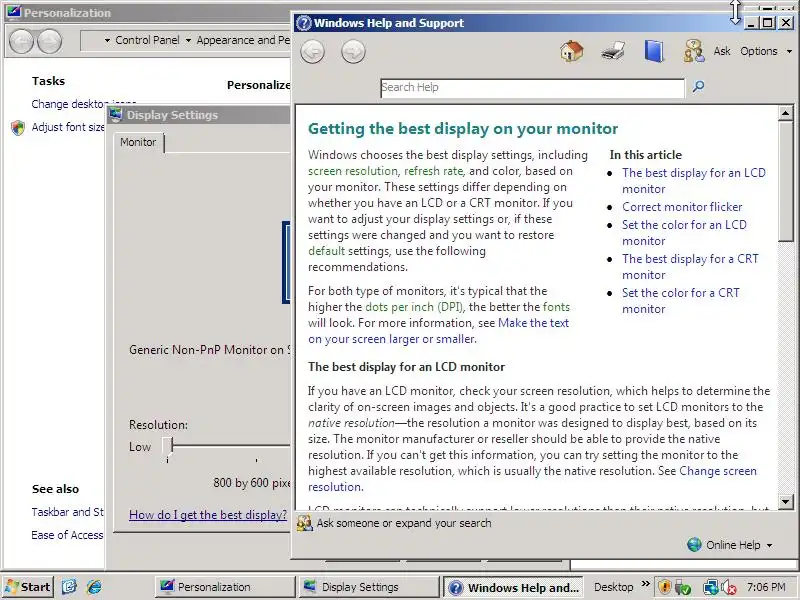Screen dimensions: 800x600
Task: Launch Internet Explorer from quick launch
Action: tap(94, 587)
